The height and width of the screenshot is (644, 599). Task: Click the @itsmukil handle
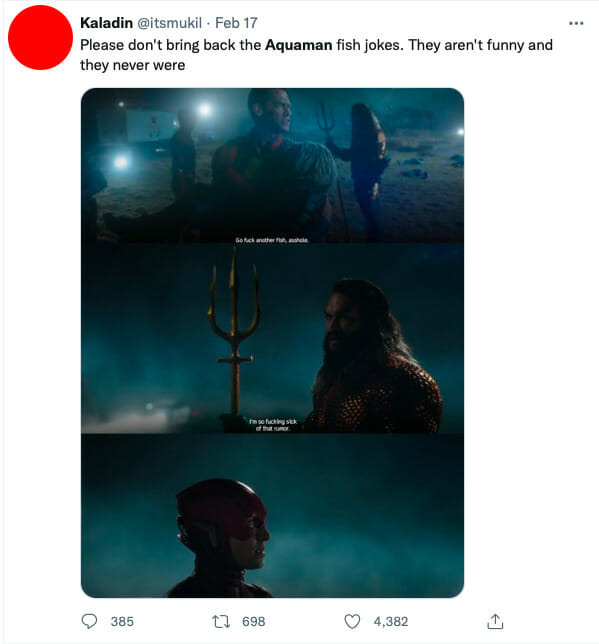tap(169, 23)
